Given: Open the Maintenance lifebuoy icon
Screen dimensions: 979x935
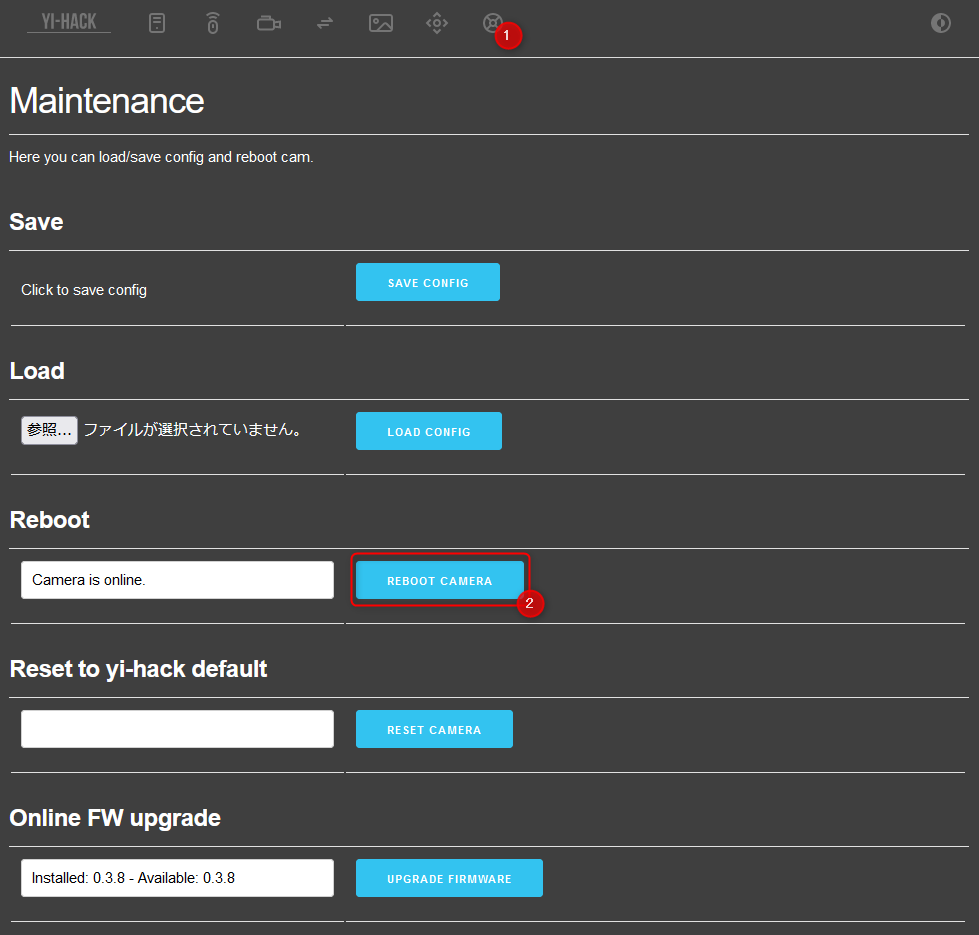Looking at the screenshot, I should pyautogui.click(x=493, y=23).
